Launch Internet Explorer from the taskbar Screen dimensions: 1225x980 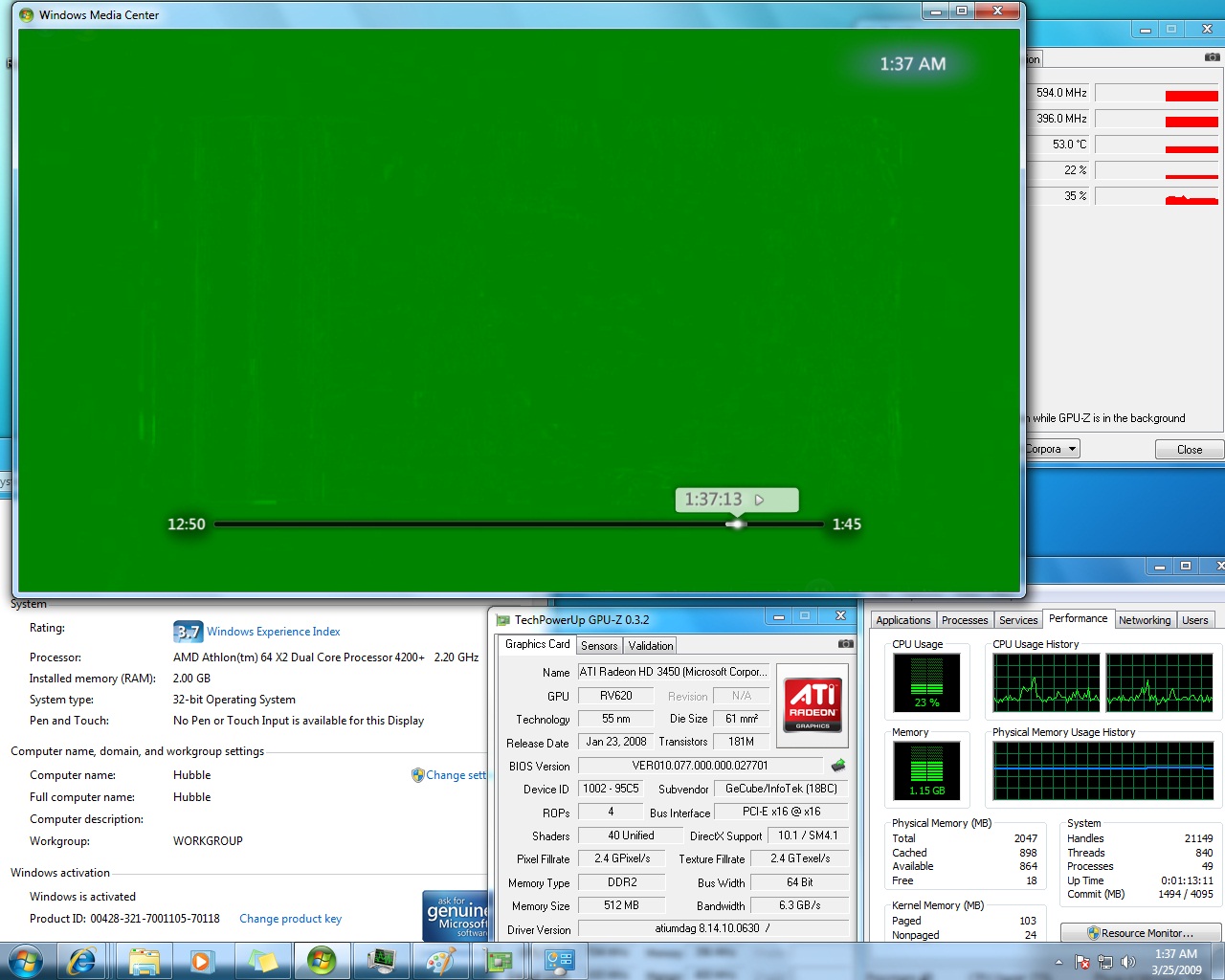pos(82,961)
